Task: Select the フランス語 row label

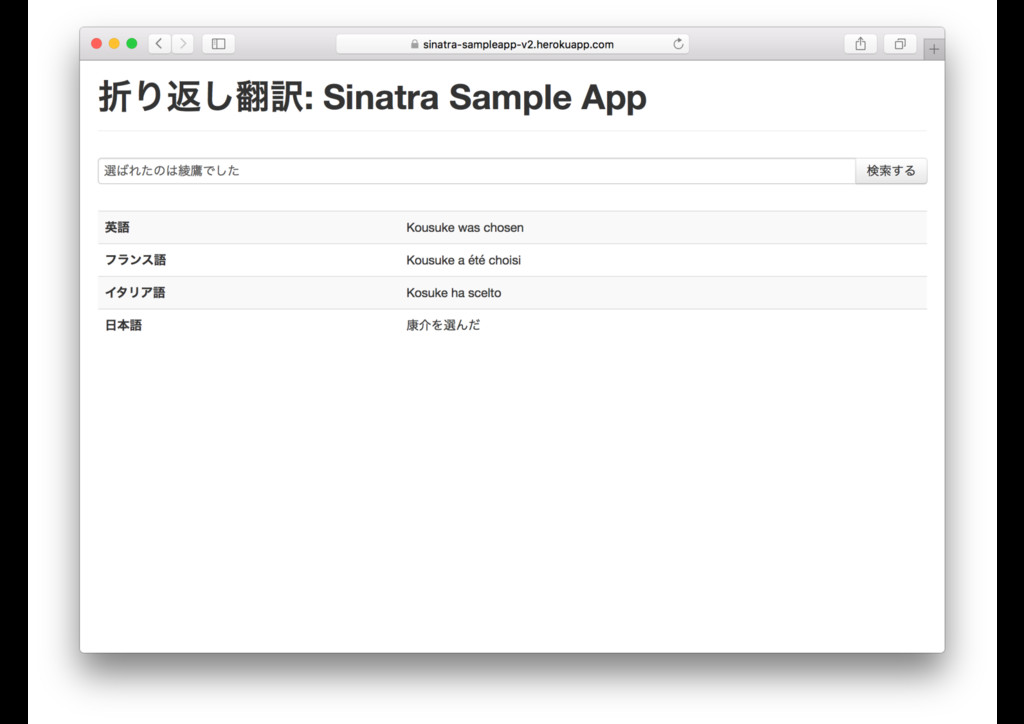Action: [136, 260]
